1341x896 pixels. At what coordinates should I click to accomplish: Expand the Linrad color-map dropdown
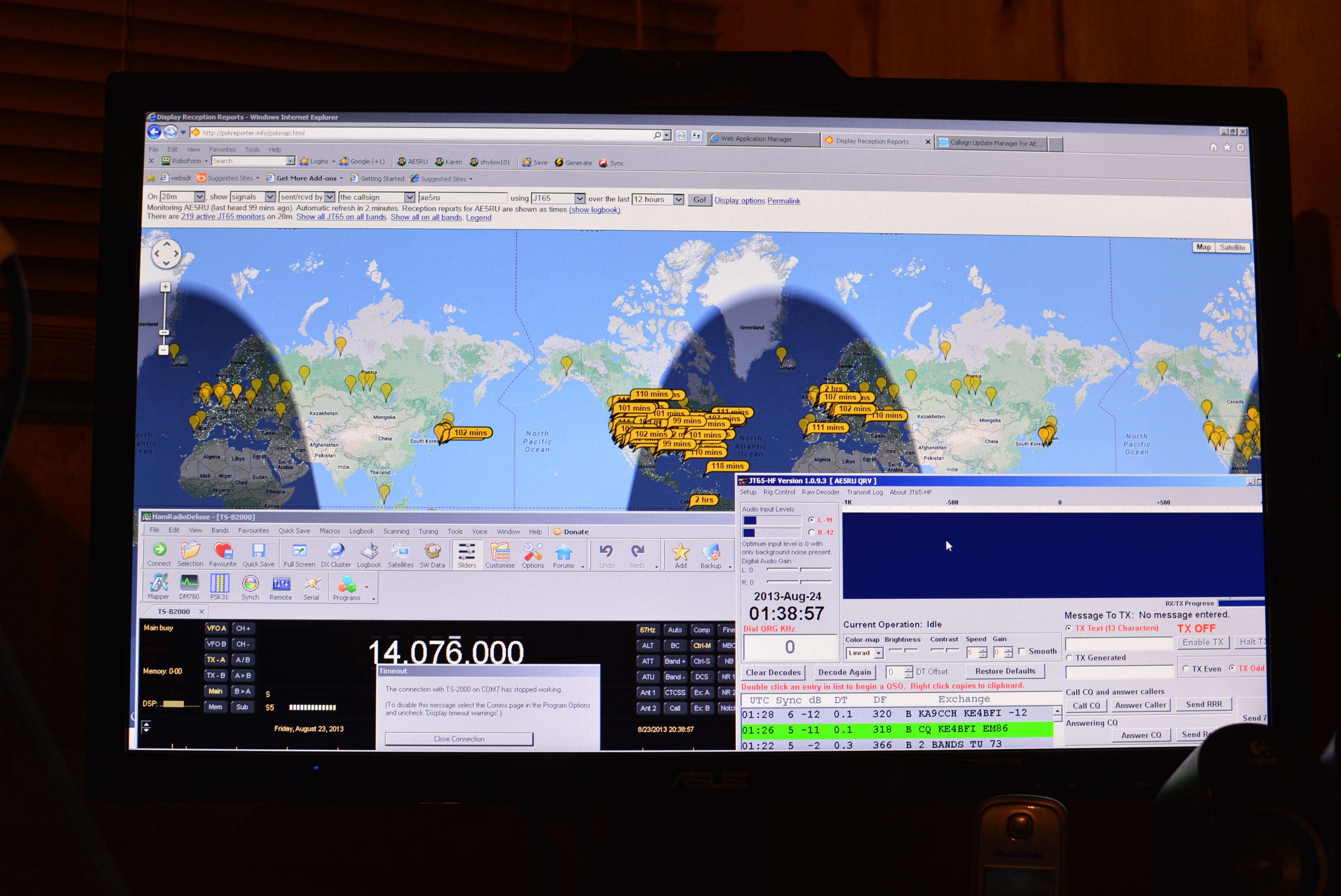pyautogui.click(x=878, y=653)
